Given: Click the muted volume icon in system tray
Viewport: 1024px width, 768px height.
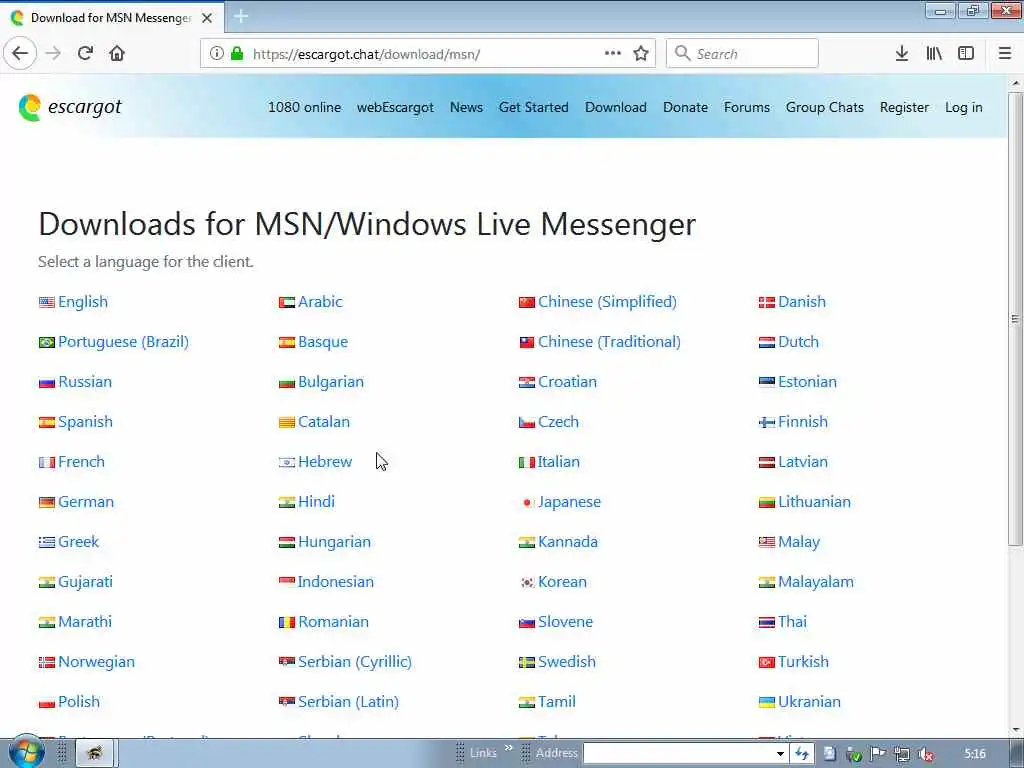Looking at the screenshot, I should pyautogui.click(x=926, y=755).
